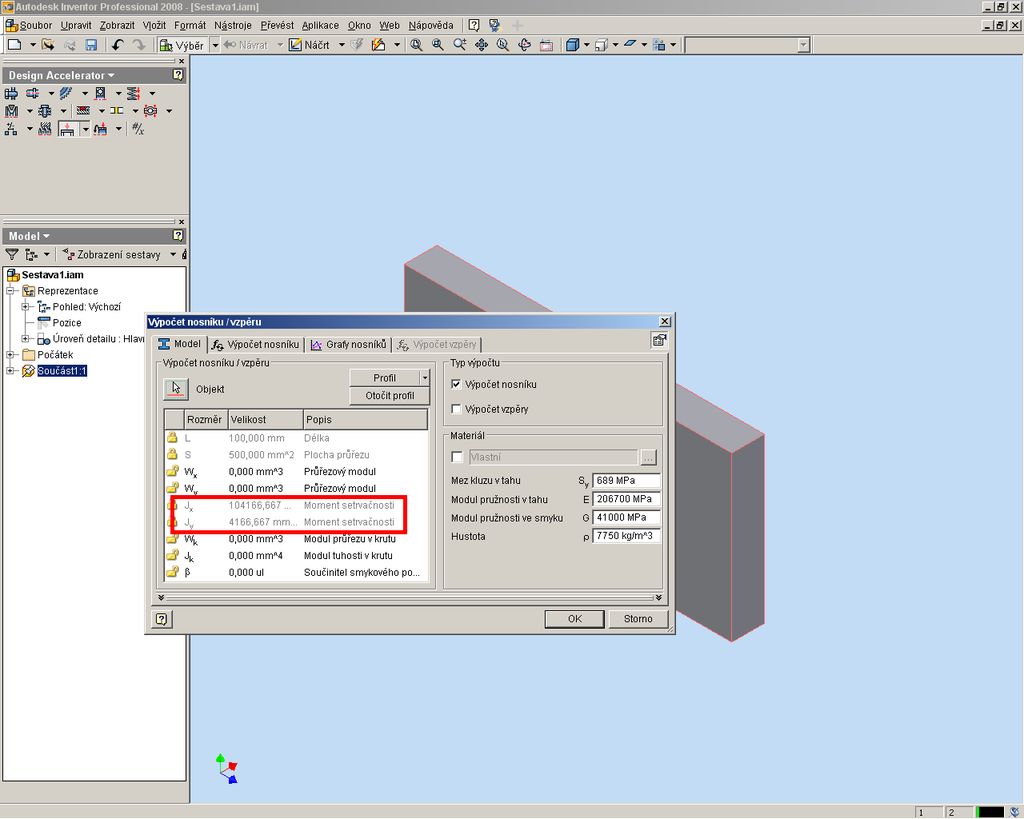
Task: Open the Profil button dropdown arrow
Action: [x=425, y=378]
